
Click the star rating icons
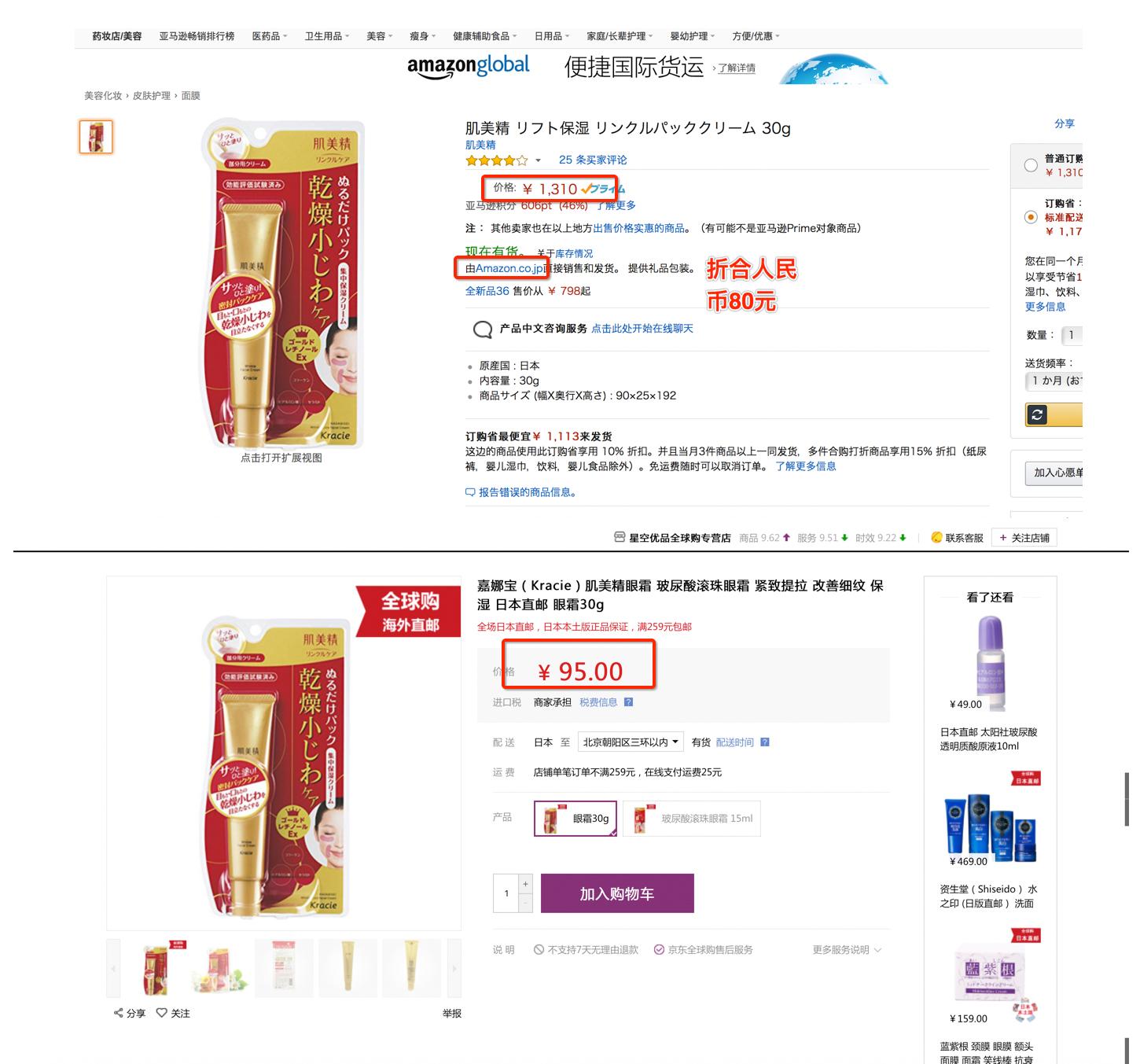pos(497,160)
